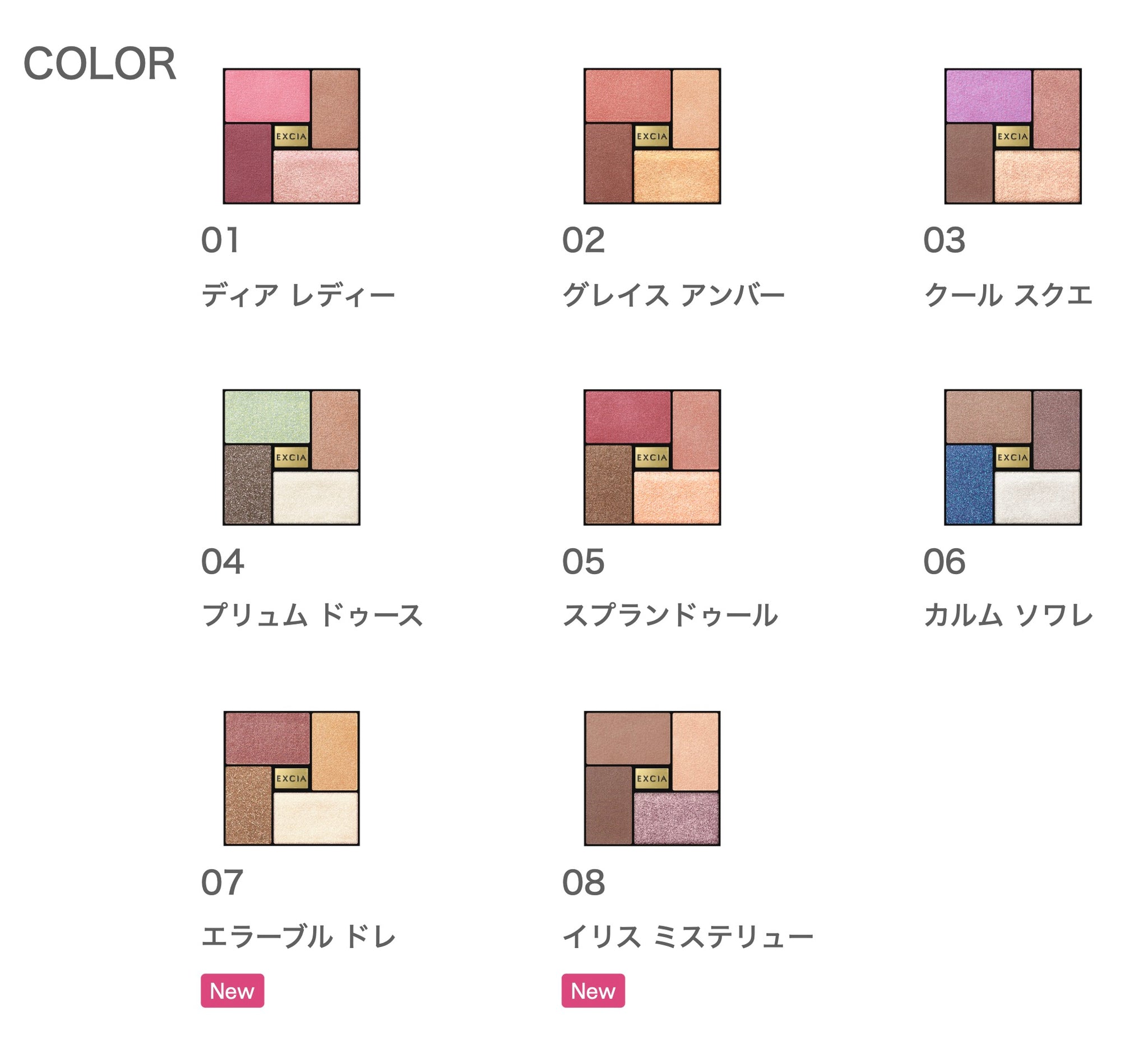Click the プリュム ドゥース color name
This screenshot has height=1049, width=1148.
312,616
